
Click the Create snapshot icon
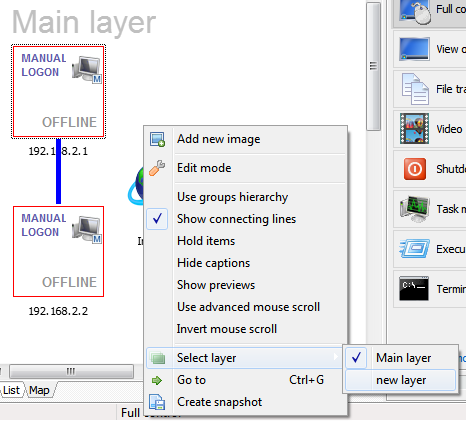[x=157, y=402]
